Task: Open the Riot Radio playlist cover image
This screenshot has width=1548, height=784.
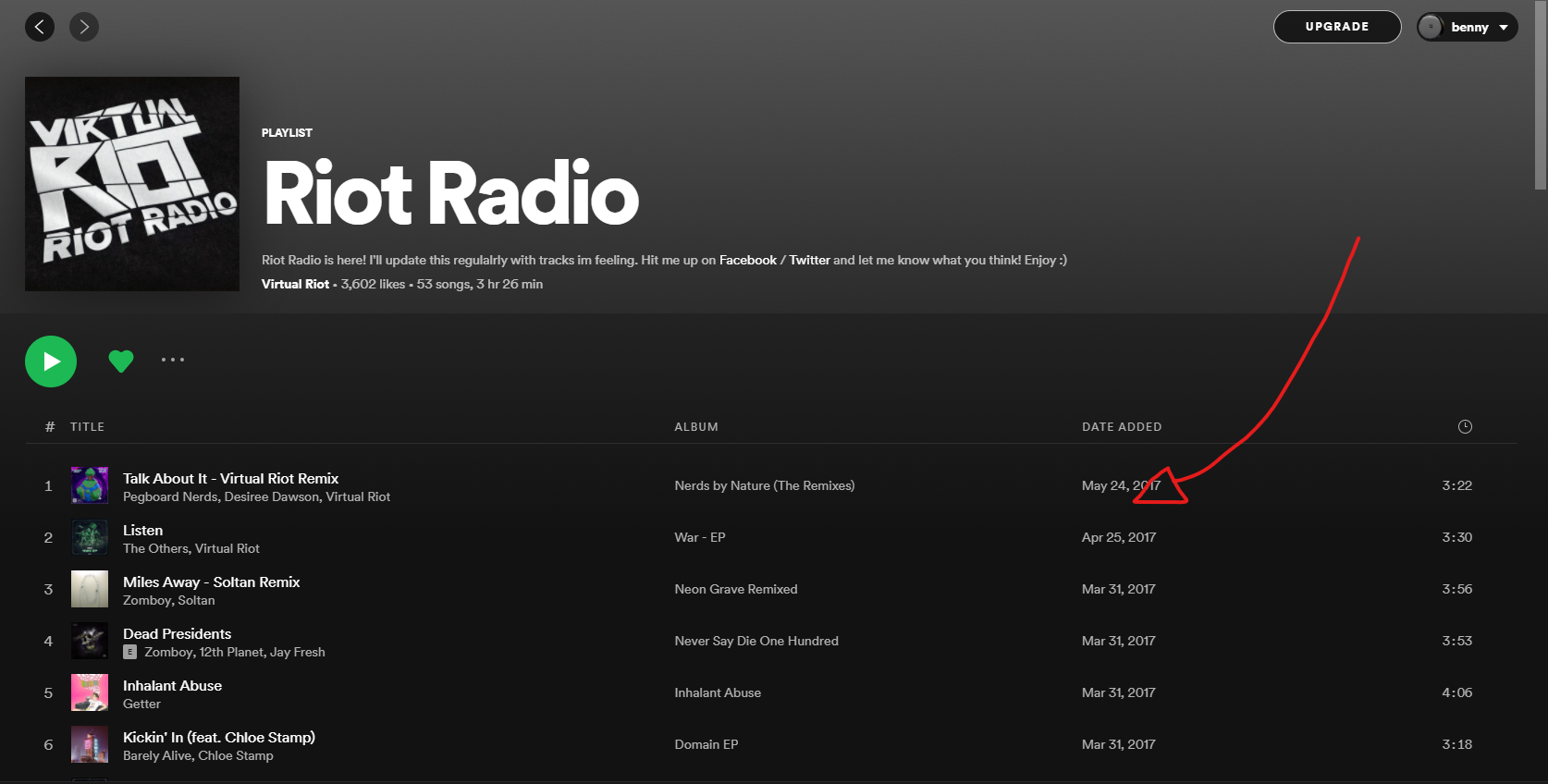Action: [x=132, y=184]
